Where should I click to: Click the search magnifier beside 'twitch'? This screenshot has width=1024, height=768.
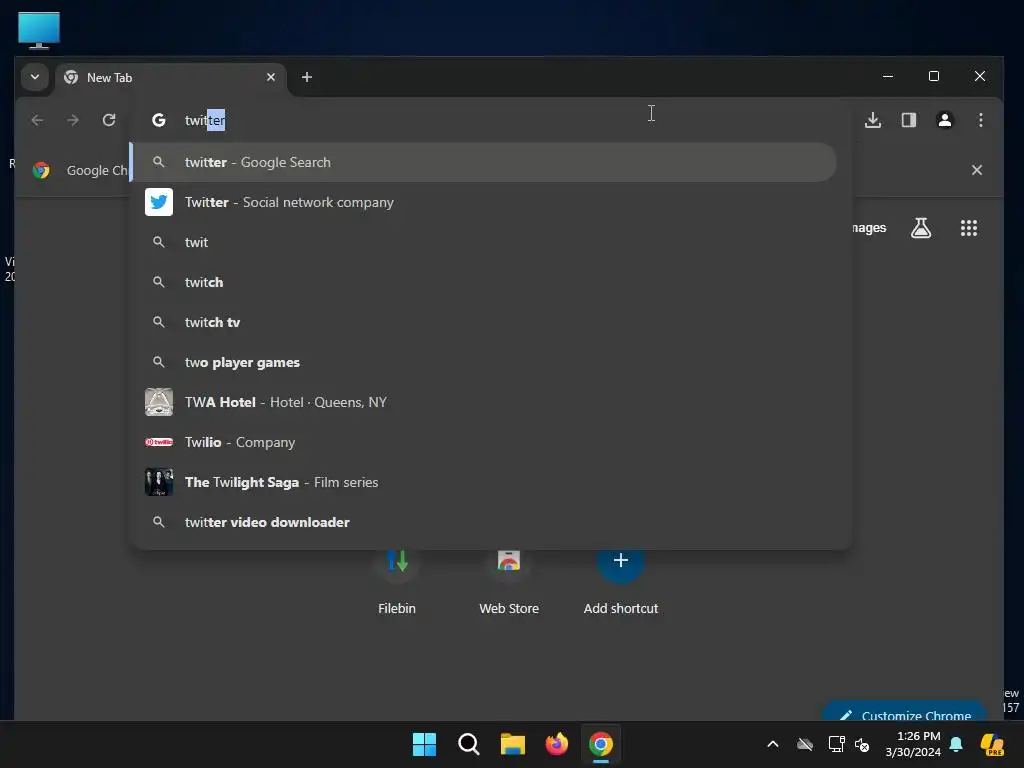tap(159, 282)
